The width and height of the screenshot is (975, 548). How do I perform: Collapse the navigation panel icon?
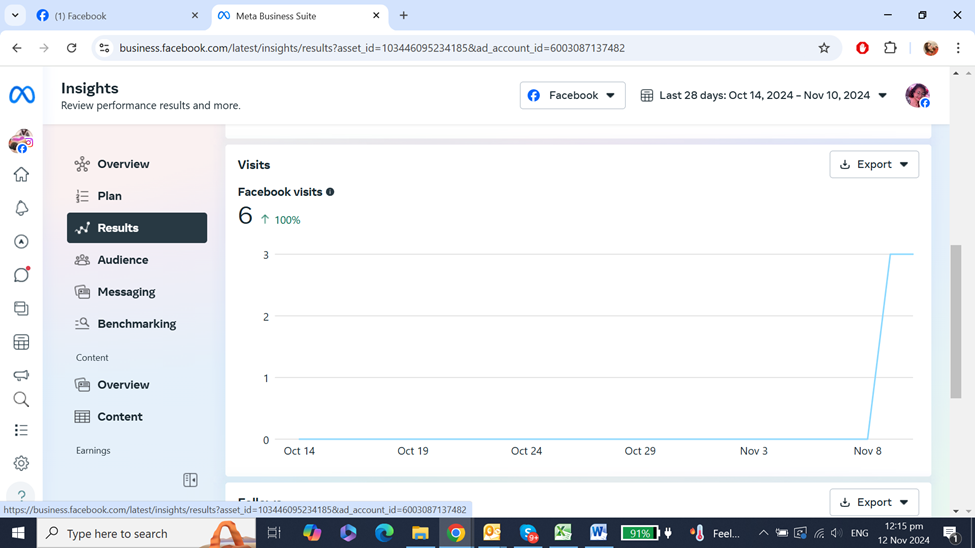click(190, 480)
